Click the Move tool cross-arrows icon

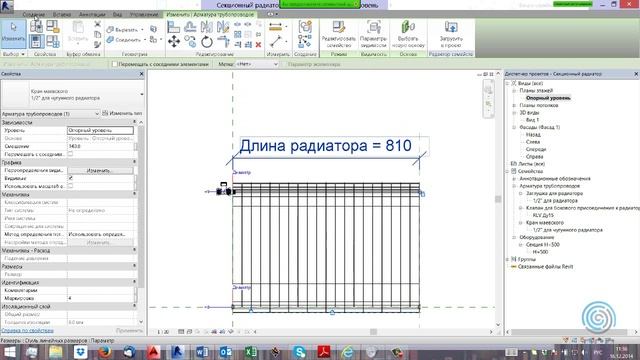pos(174,41)
